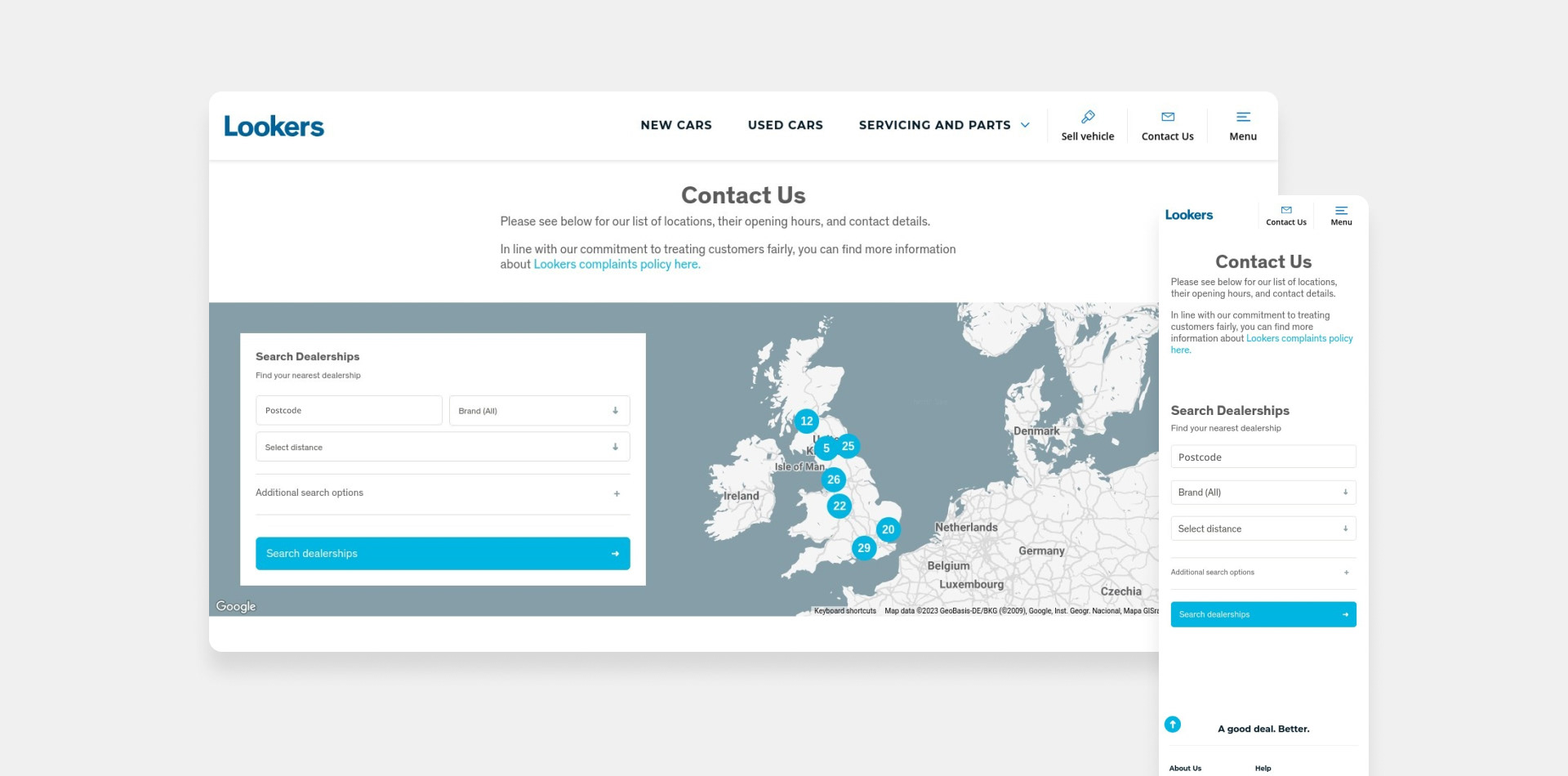Viewport: 1568px width, 776px height.
Task: Focus the mobile Postcode input field
Action: pos(1263,457)
